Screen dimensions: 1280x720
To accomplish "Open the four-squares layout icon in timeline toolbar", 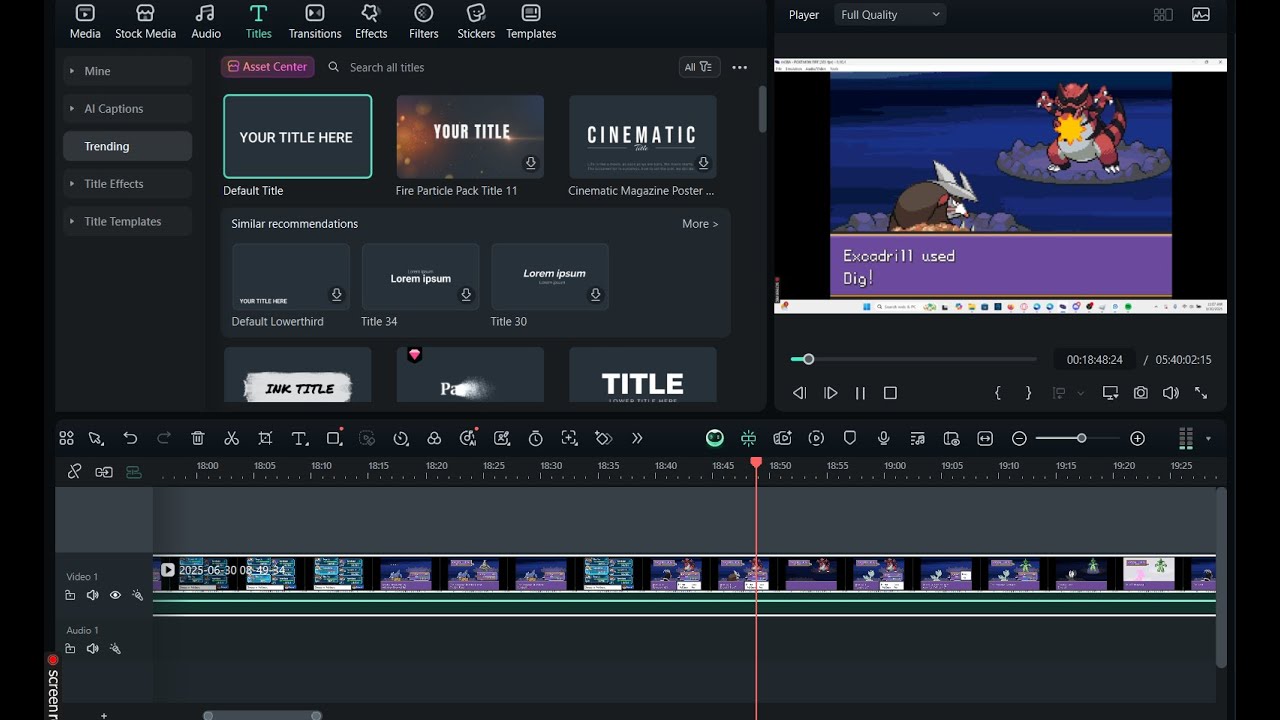I will [x=66, y=438].
